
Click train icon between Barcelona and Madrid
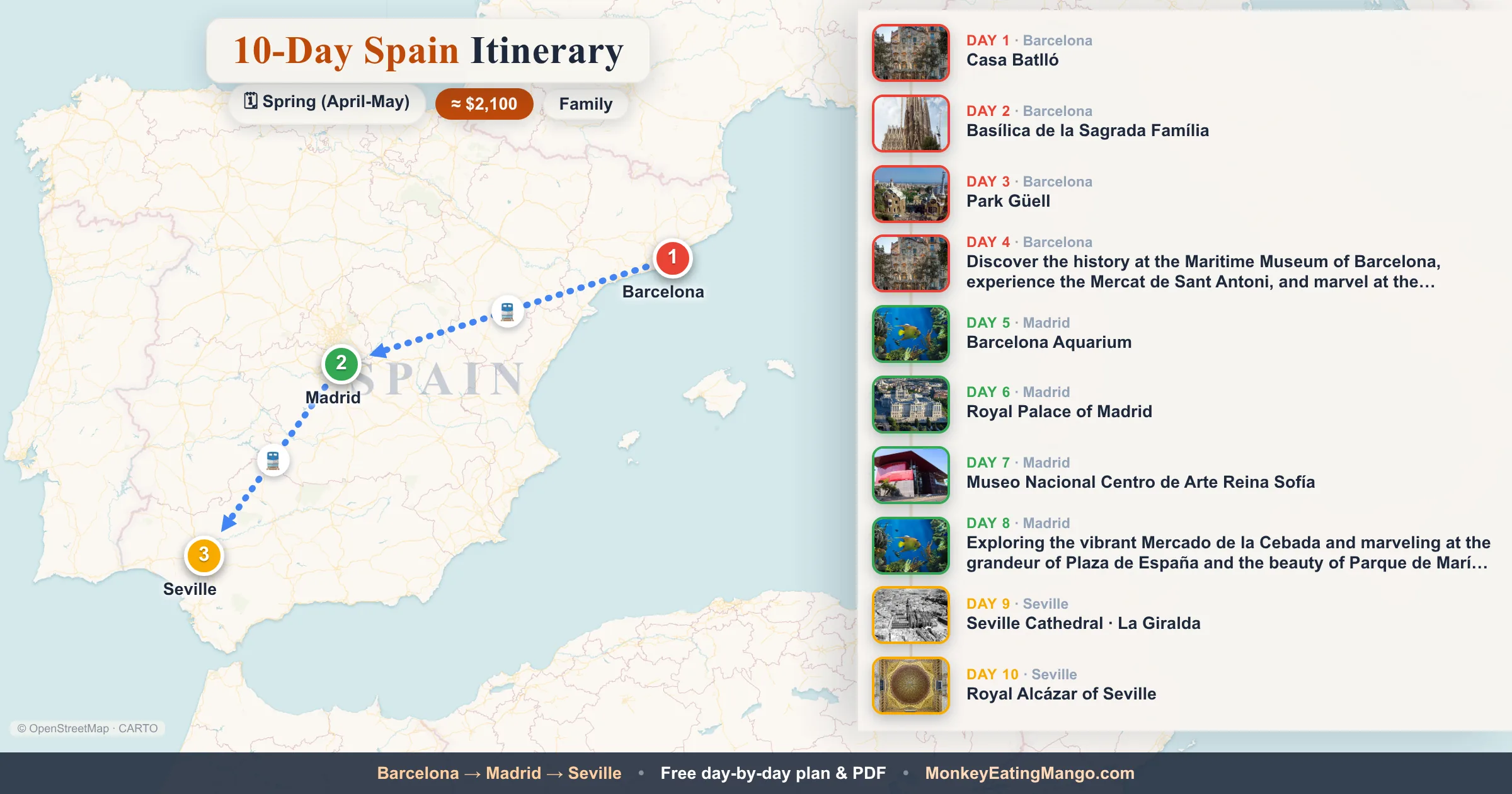tap(507, 311)
